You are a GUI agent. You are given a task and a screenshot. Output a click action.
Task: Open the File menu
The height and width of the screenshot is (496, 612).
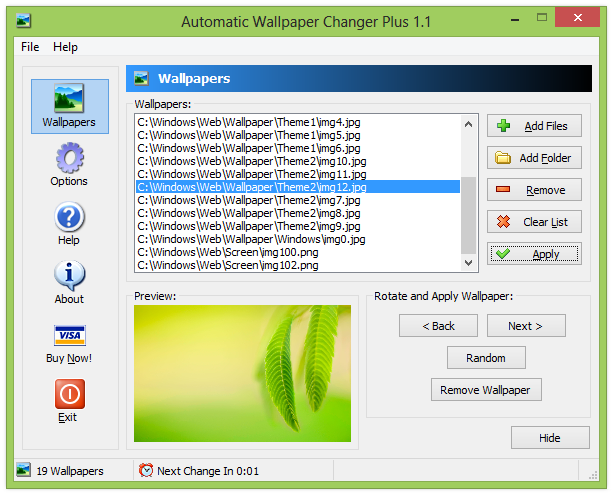(x=30, y=47)
